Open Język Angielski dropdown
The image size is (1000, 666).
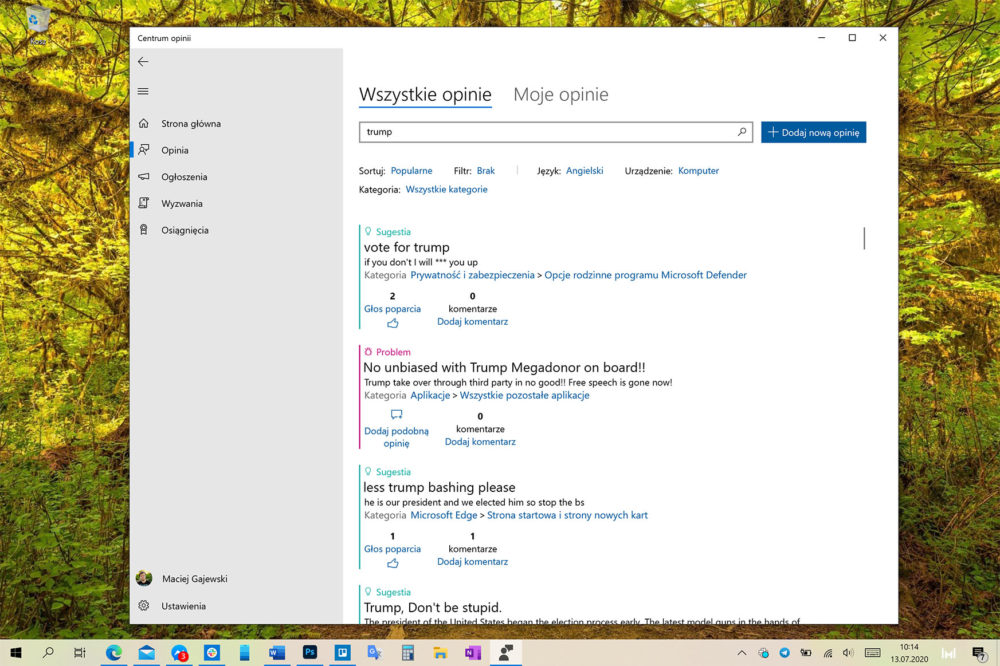[x=584, y=171]
